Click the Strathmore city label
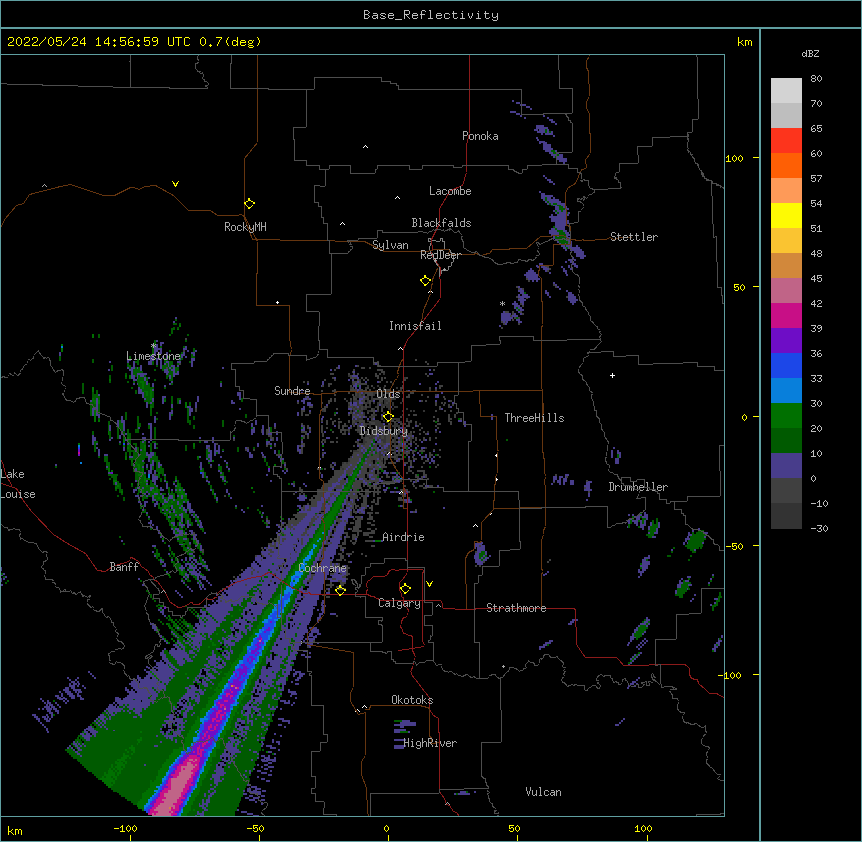 coord(516,608)
